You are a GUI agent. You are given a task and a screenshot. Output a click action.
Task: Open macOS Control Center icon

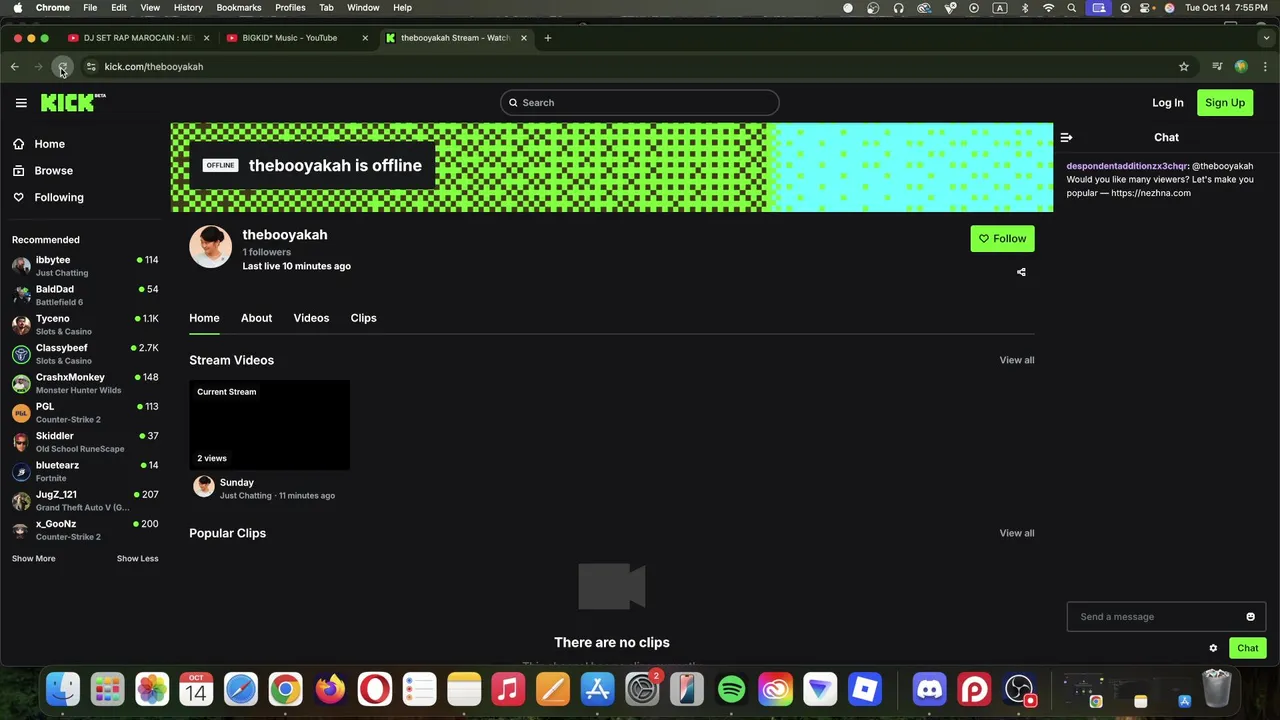[1147, 8]
